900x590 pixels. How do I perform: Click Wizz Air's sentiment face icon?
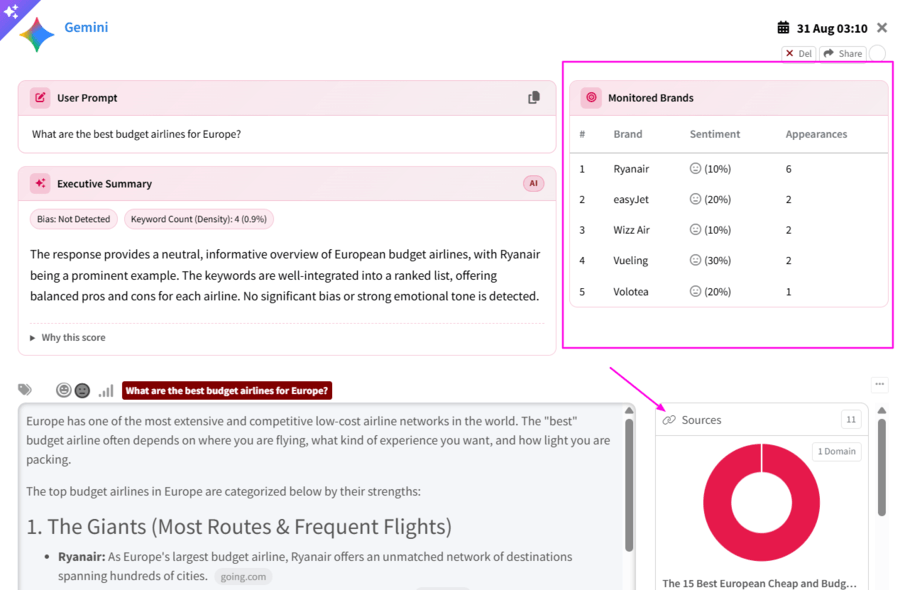click(695, 229)
